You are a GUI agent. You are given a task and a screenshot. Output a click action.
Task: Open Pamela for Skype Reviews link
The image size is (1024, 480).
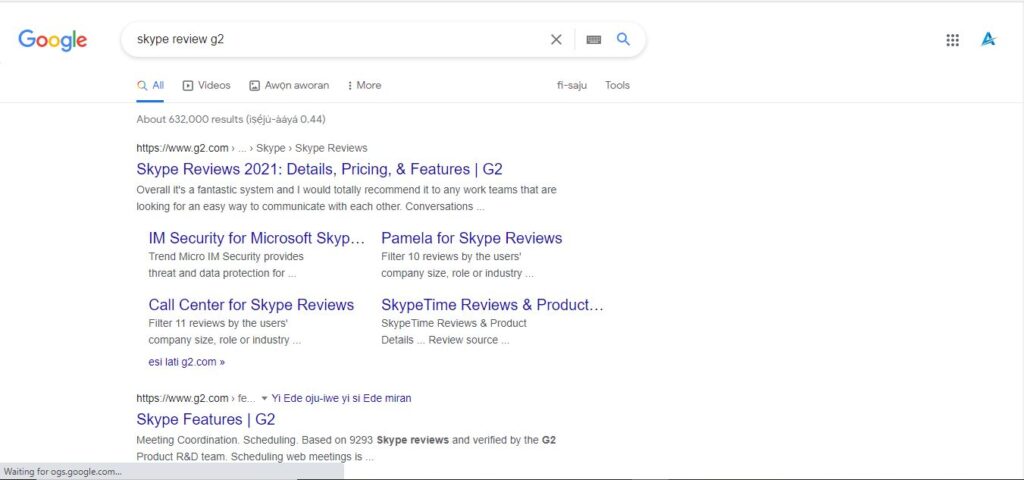pos(472,238)
